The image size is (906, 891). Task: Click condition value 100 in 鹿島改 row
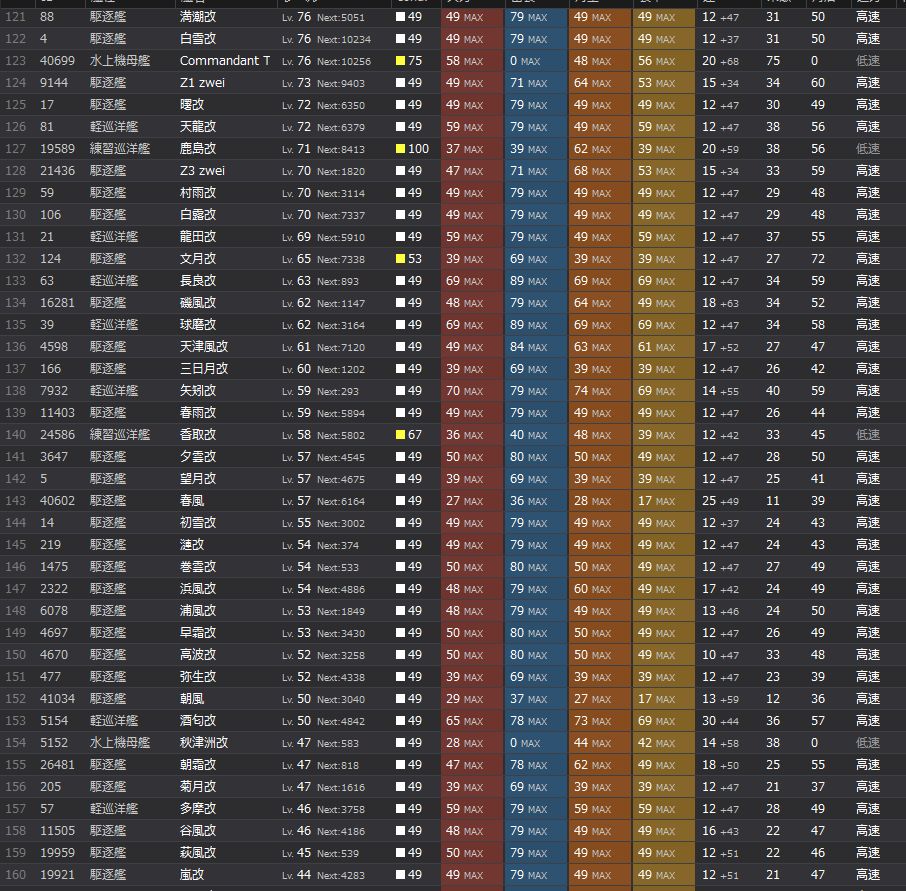(x=418, y=149)
